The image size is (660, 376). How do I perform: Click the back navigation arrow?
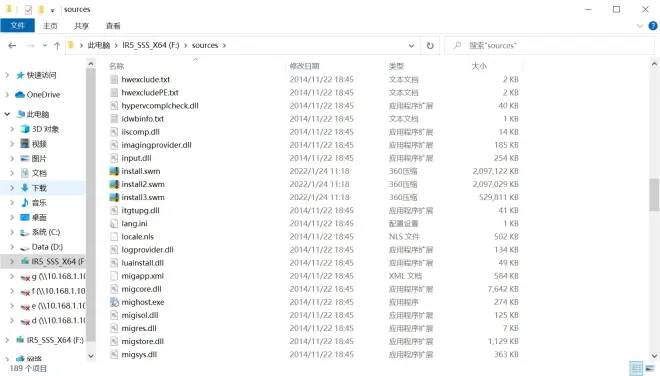[x=12, y=45]
